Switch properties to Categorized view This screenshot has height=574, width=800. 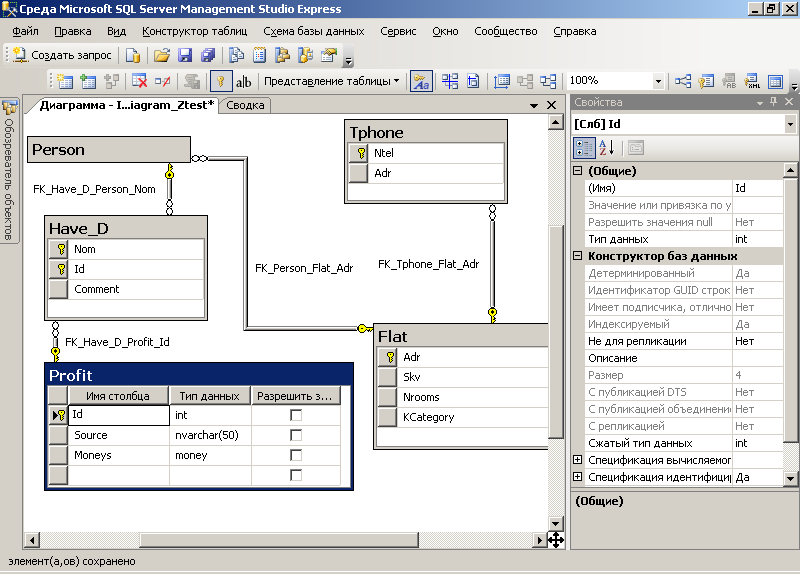coord(584,148)
